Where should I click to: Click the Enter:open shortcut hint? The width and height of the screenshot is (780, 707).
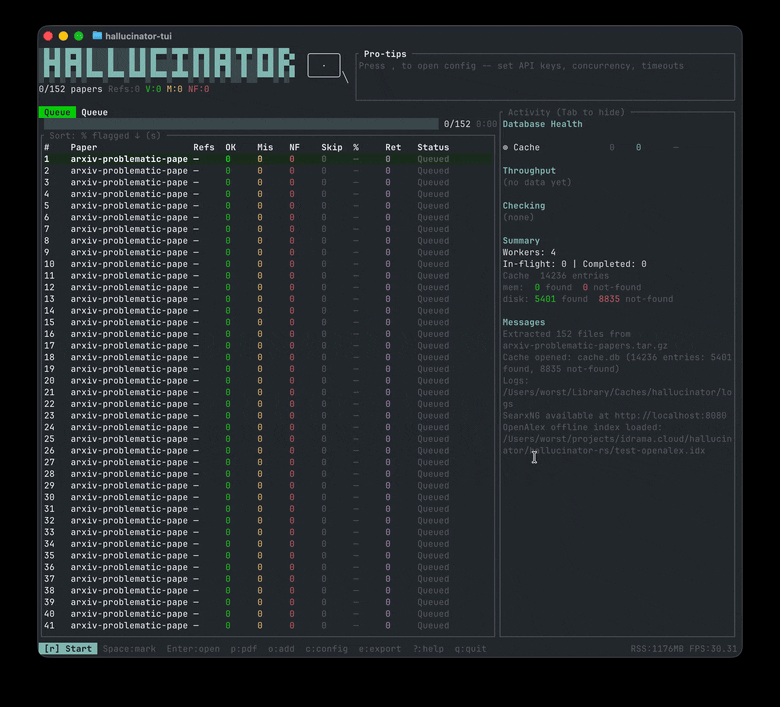tap(193, 649)
